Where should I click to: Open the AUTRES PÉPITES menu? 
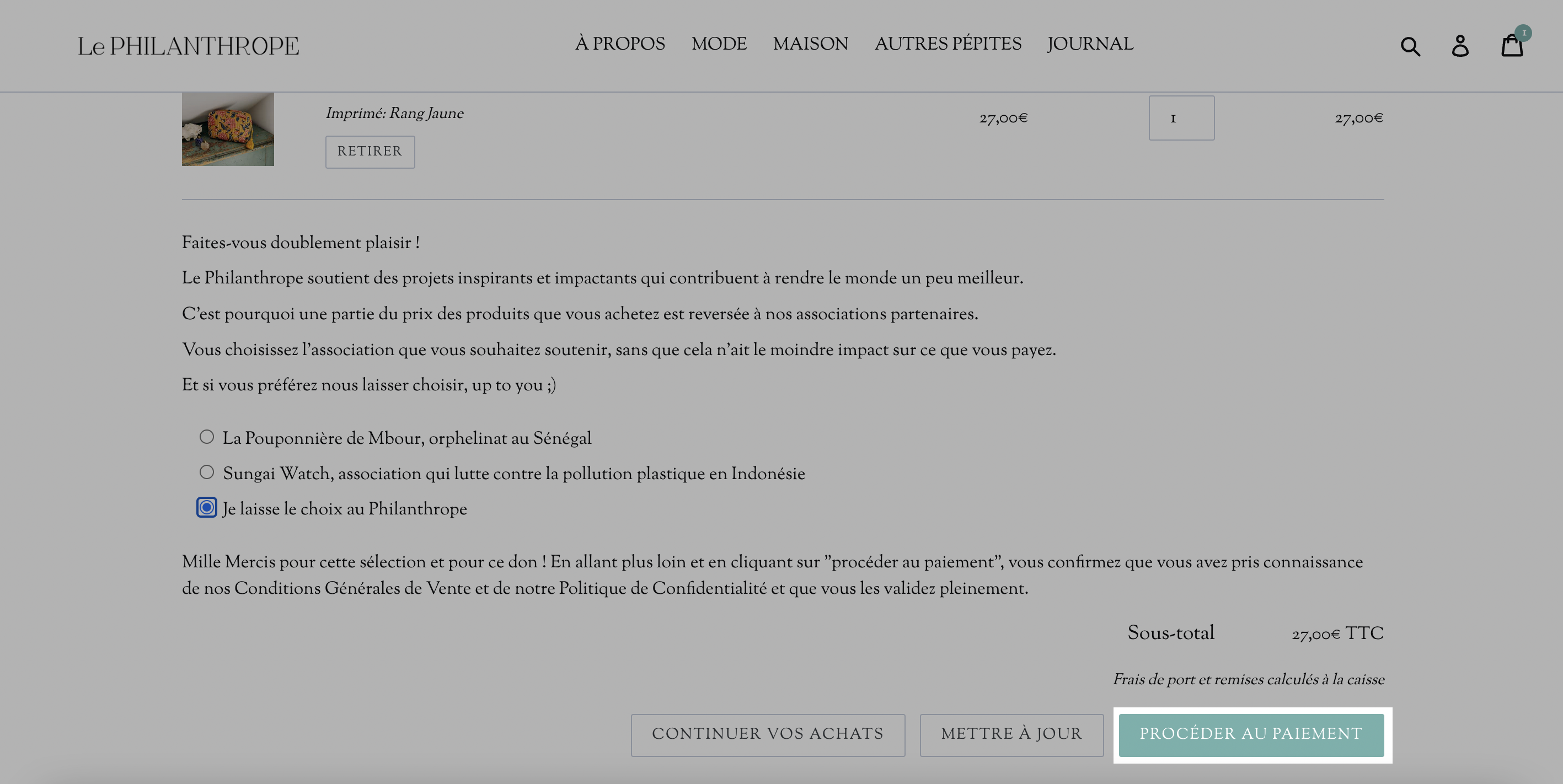pos(948,44)
